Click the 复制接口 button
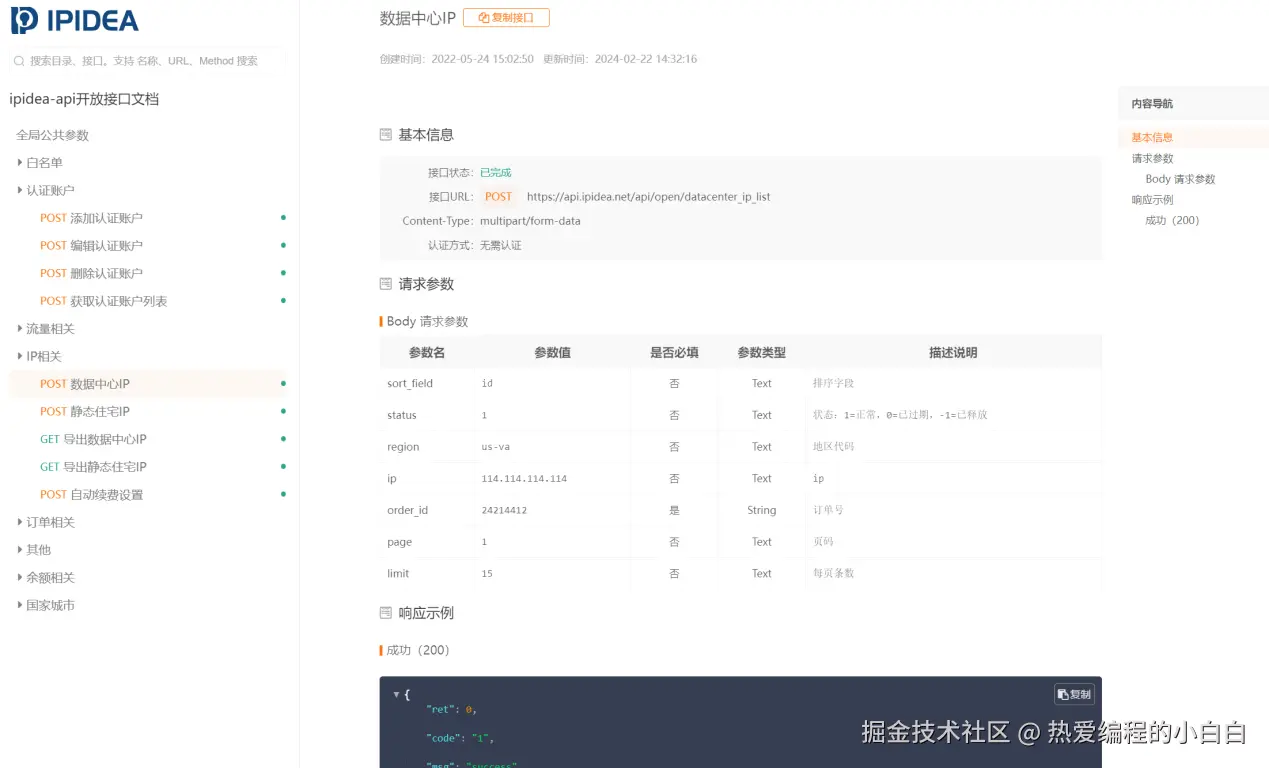The width and height of the screenshot is (1269, 768). [x=506, y=18]
